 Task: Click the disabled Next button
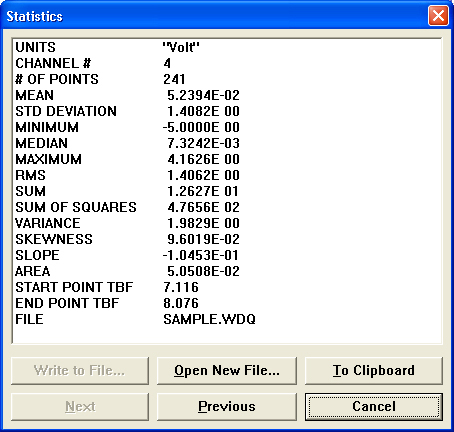click(x=80, y=407)
